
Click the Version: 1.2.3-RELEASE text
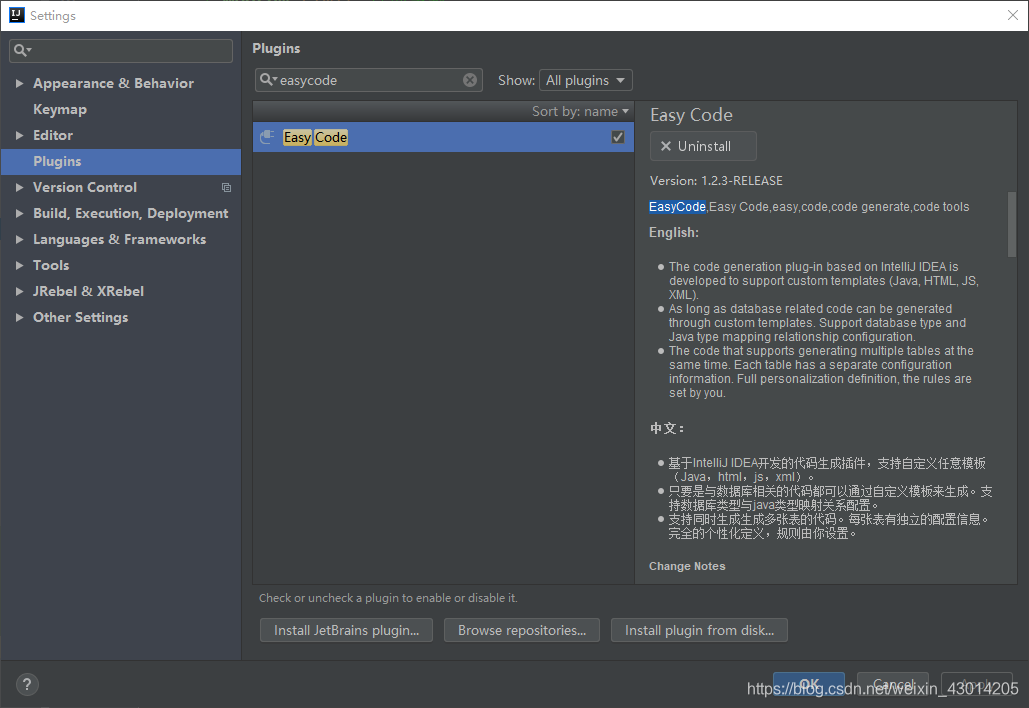click(716, 181)
